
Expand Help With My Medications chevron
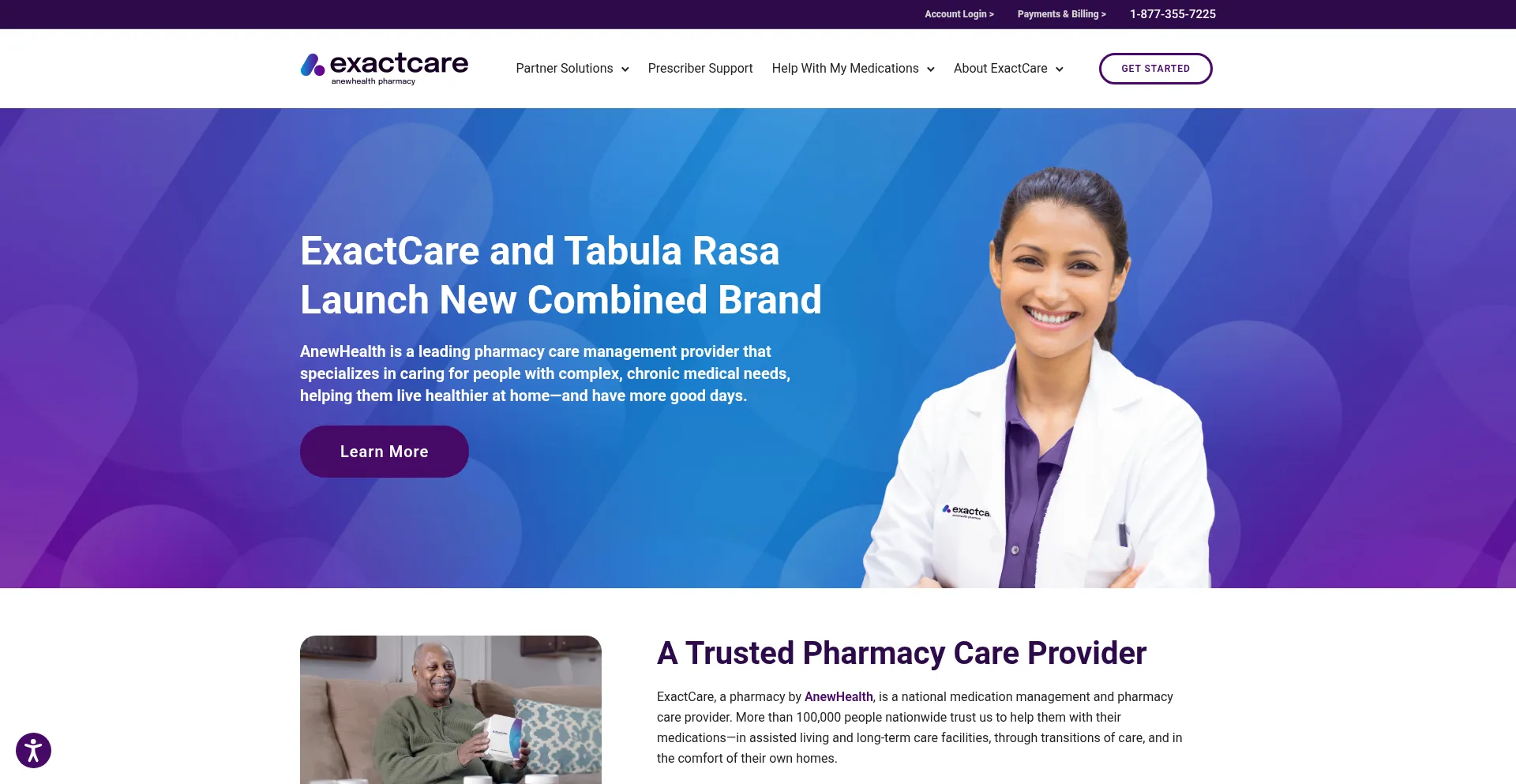(931, 69)
